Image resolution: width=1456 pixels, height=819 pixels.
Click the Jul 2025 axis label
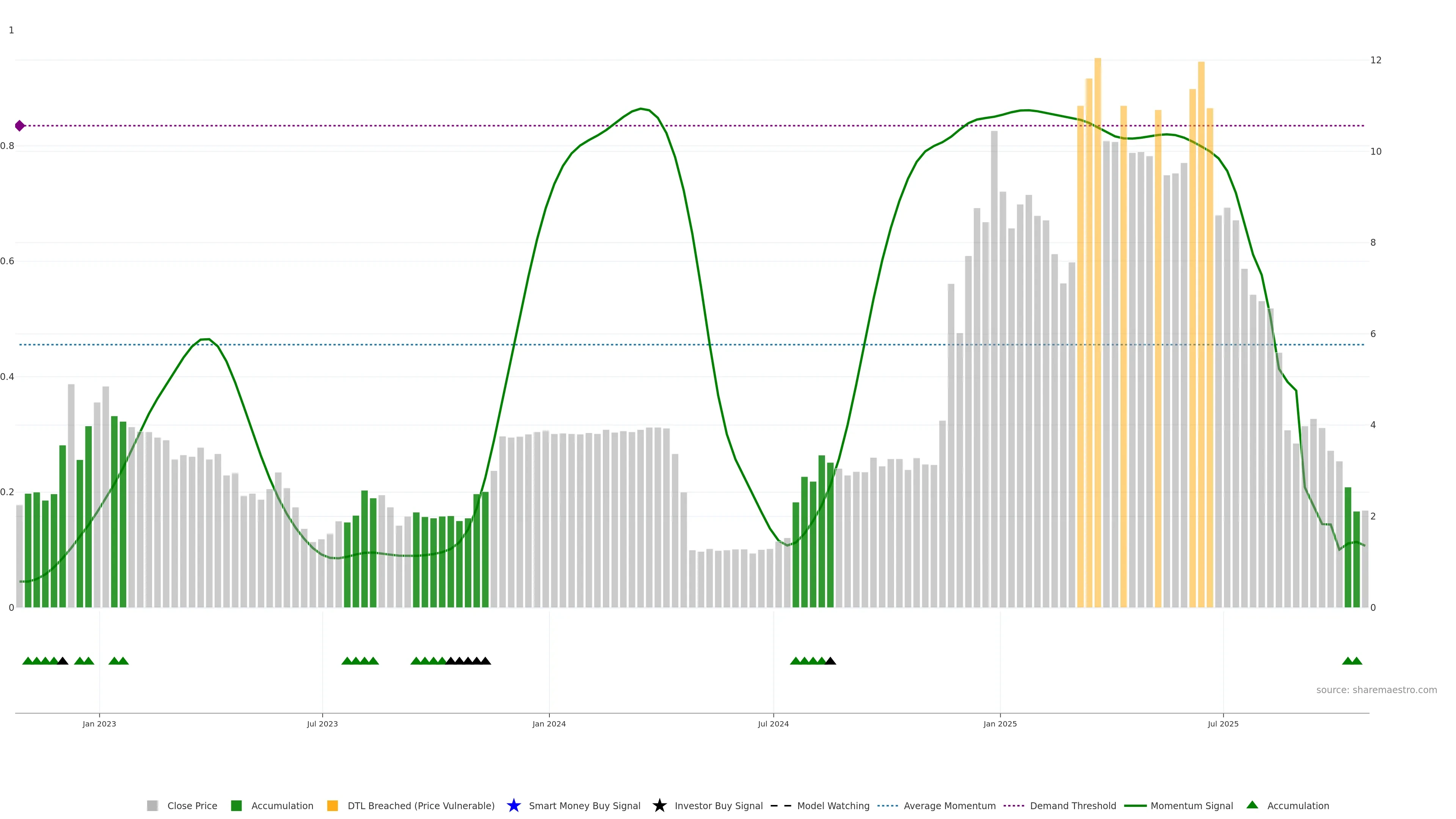[x=1222, y=723]
